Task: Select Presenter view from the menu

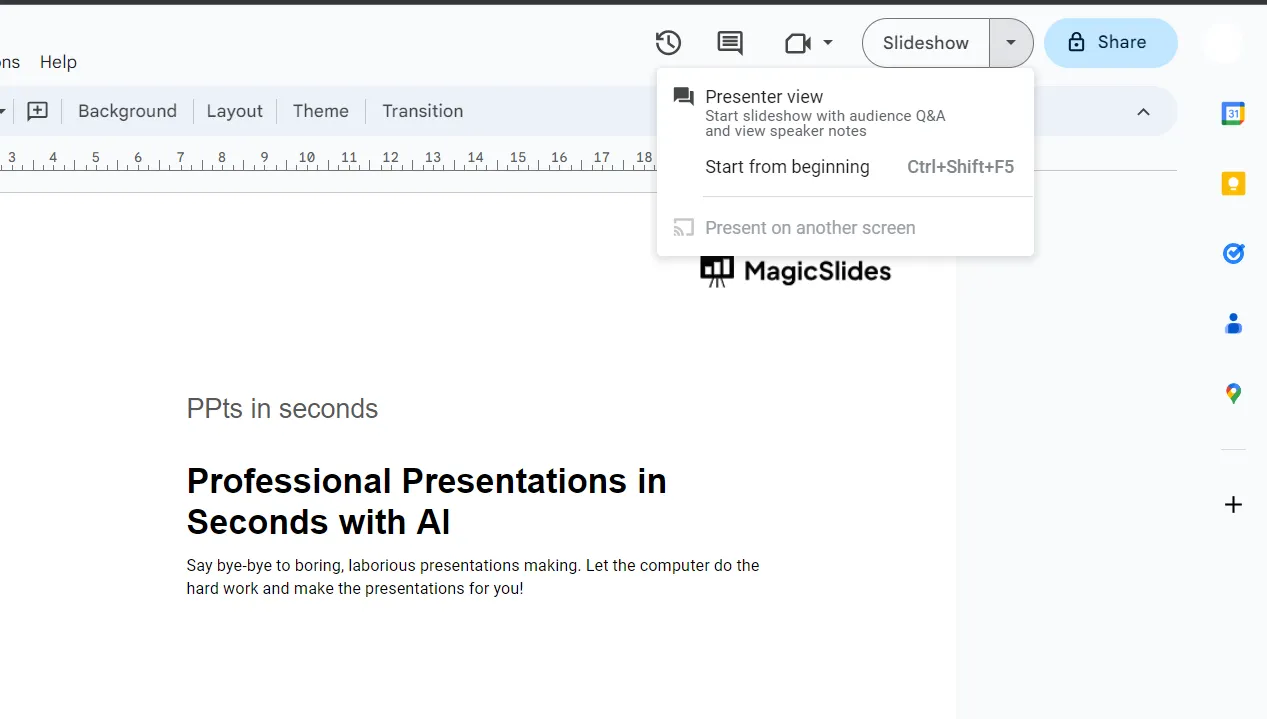Action: (764, 97)
